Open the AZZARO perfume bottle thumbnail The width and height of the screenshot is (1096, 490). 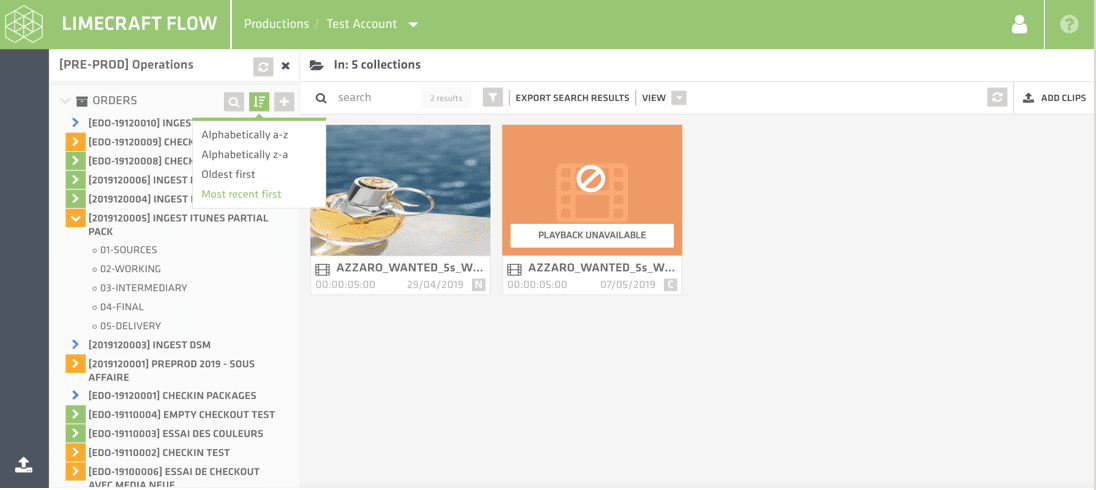(401, 190)
